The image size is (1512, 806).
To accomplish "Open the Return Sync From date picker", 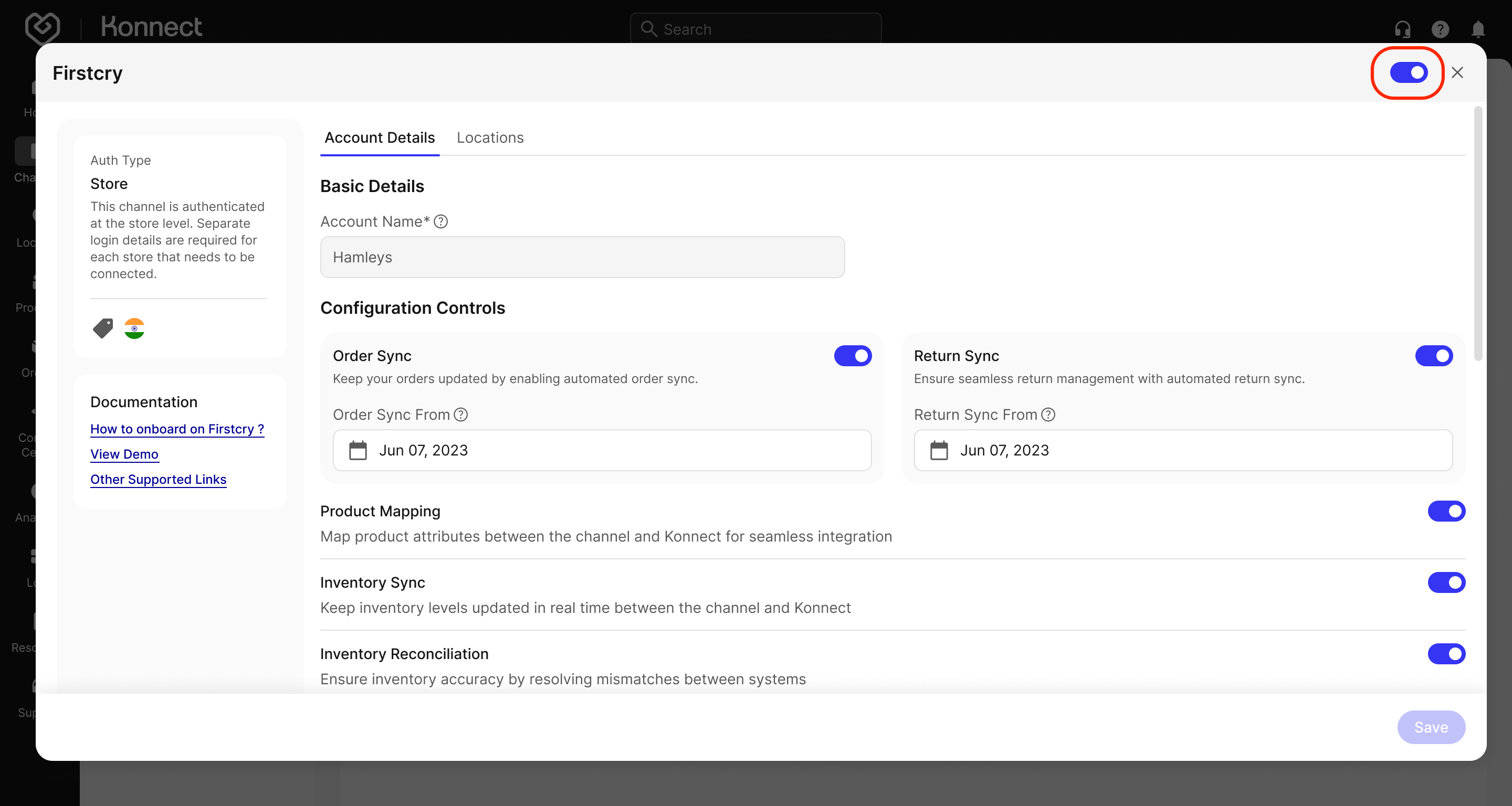I will point(1183,450).
